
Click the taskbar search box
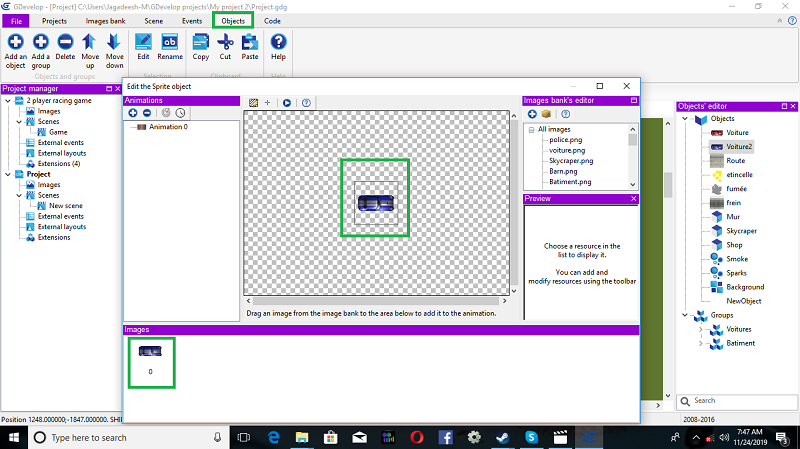[128, 438]
